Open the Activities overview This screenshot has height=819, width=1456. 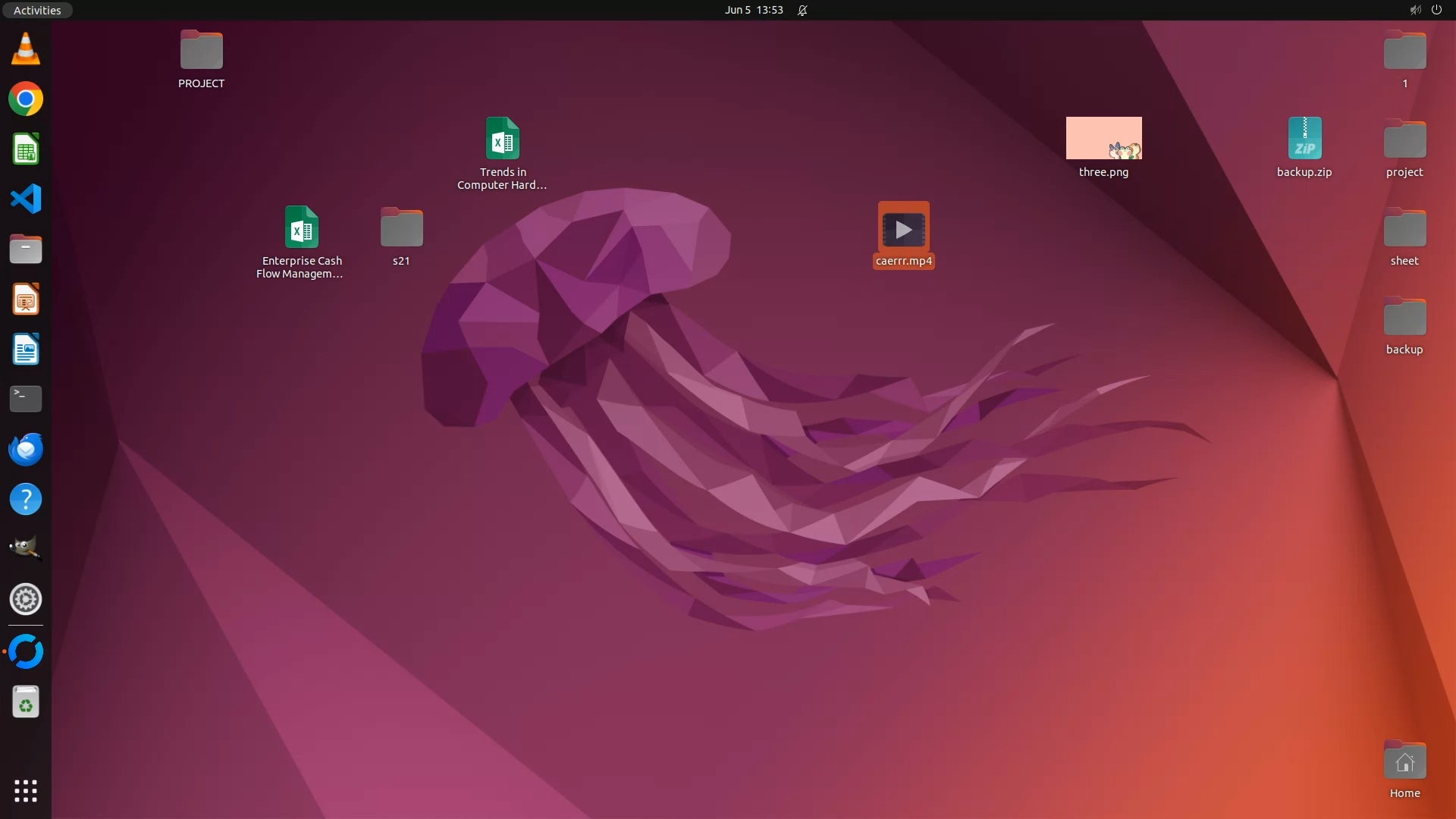pyautogui.click(x=37, y=10)
